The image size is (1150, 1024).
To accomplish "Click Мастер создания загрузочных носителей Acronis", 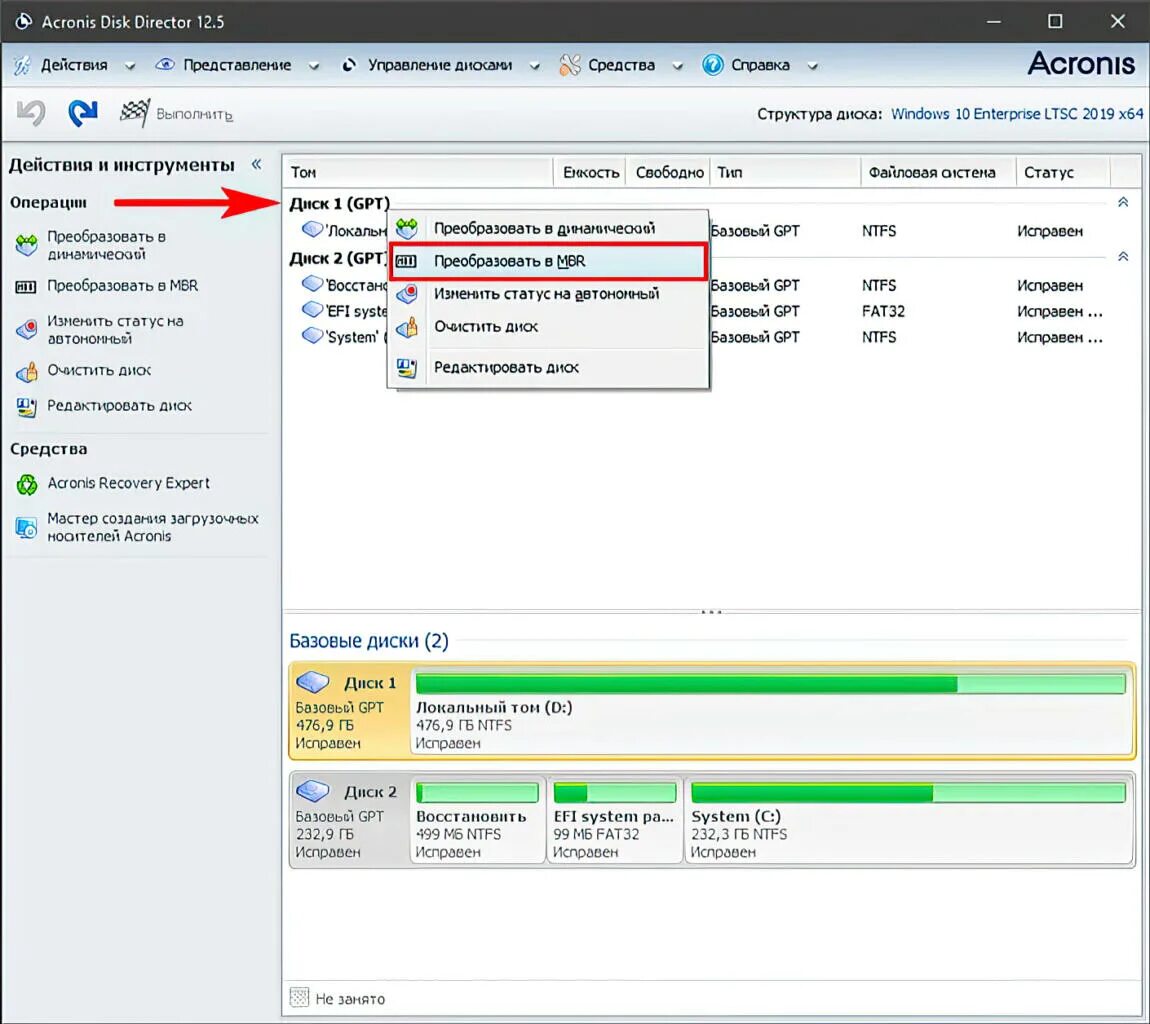I will (153, 527).
